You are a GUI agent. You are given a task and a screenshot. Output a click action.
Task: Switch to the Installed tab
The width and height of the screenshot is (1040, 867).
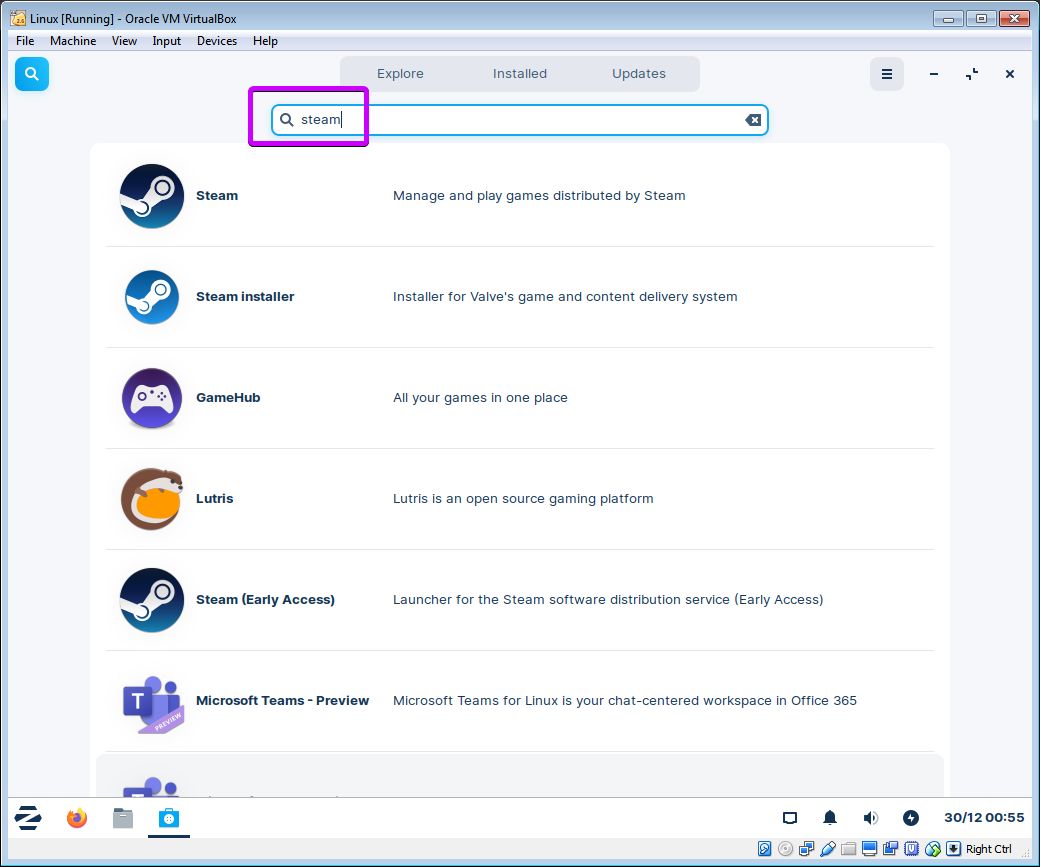coord(519,74)
